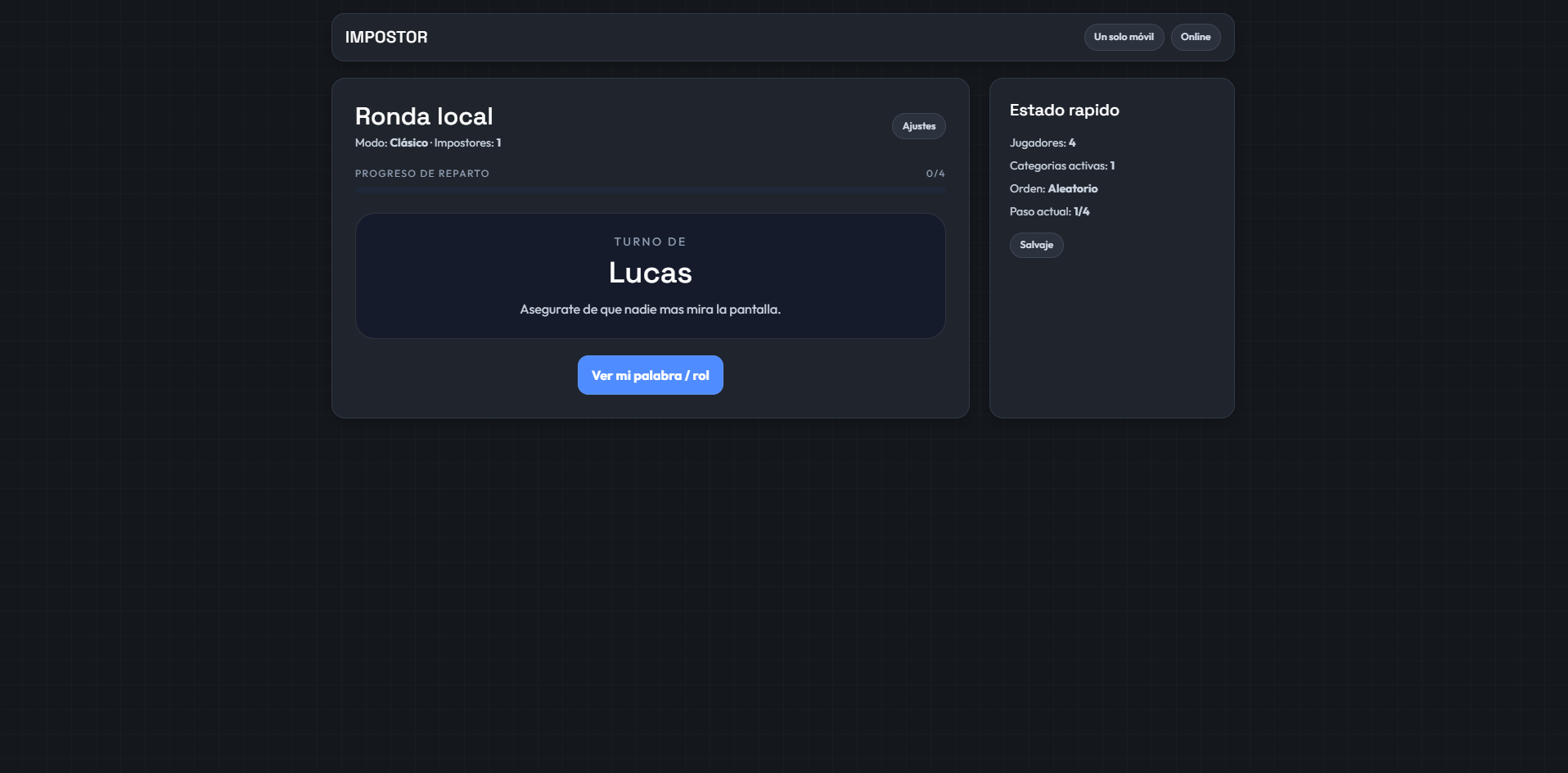Click the Paso actual: 1/4 status
Screen dimensions: 1568x773
(1049, 211)
